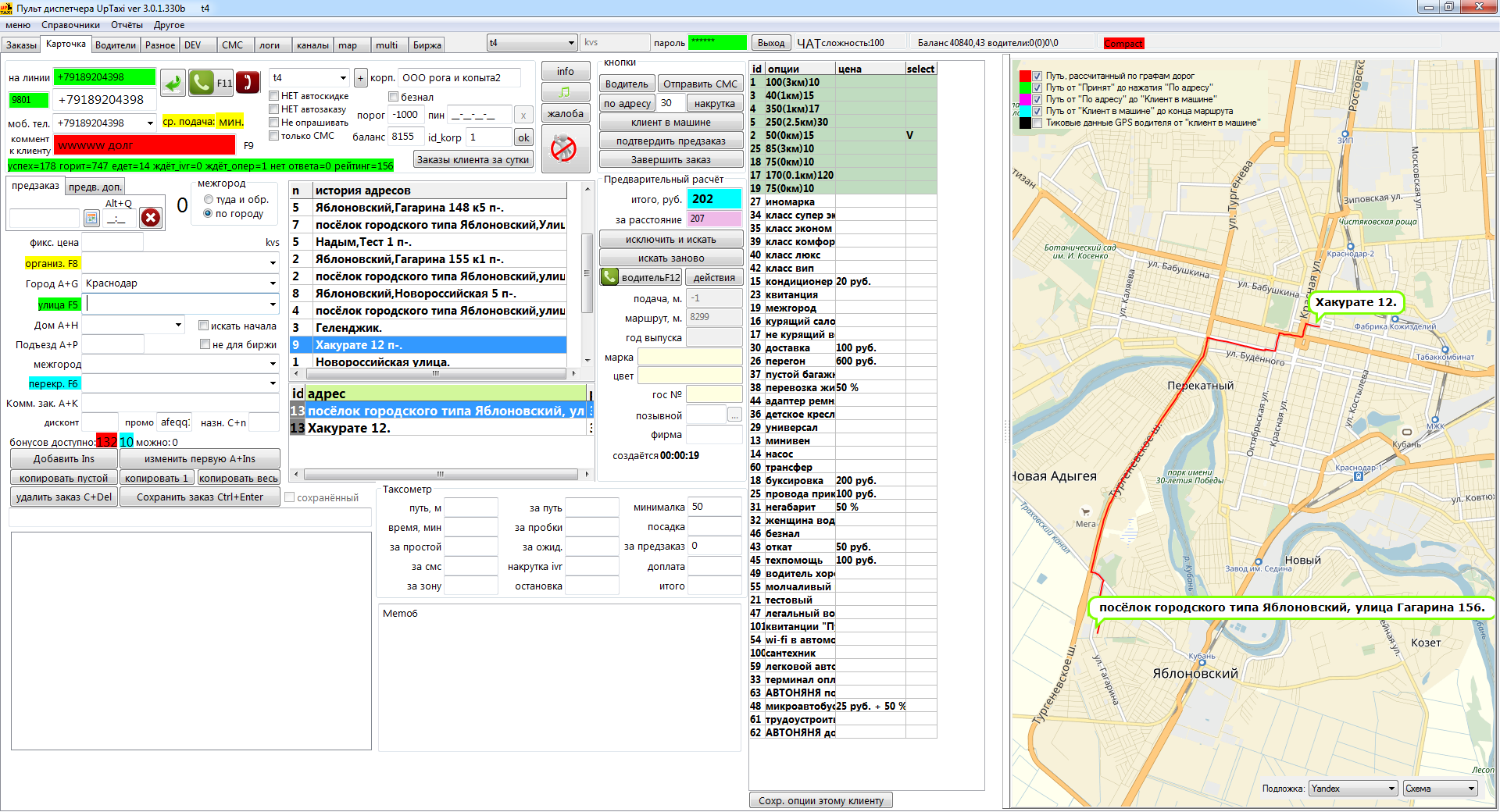Clear preorder with red X icon
Image resolution: width=1500 pixels, height=812 pixels.
151,218
